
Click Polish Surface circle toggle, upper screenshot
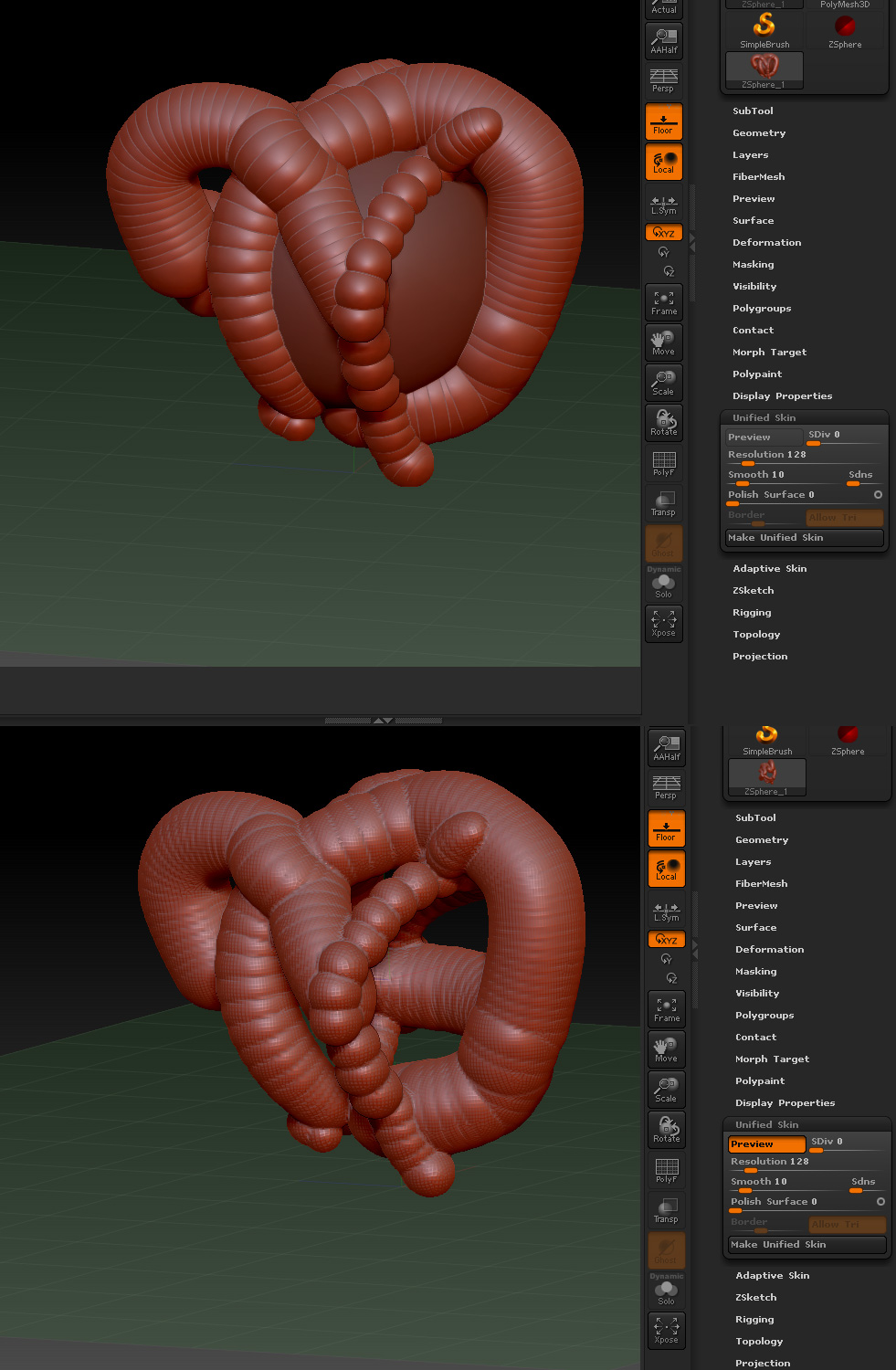(x=878, y=495)
